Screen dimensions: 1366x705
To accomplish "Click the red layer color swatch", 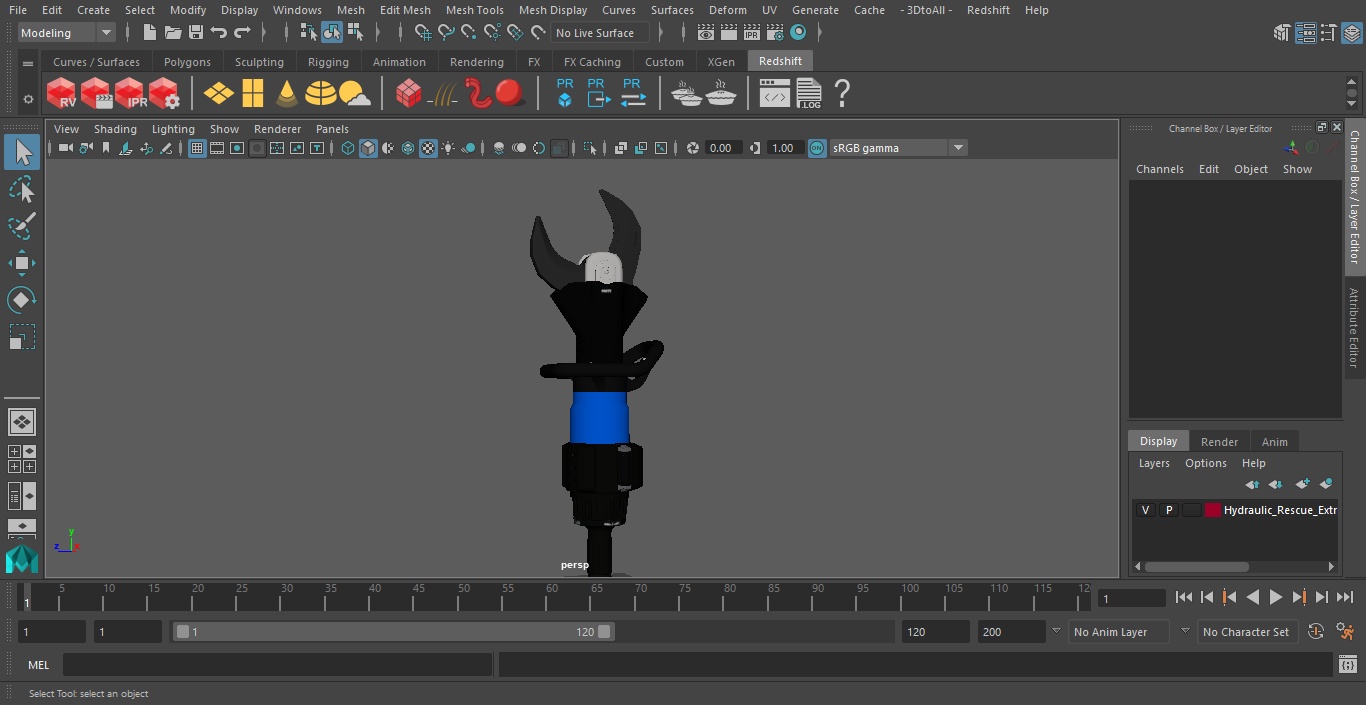I will point(1213,510).
